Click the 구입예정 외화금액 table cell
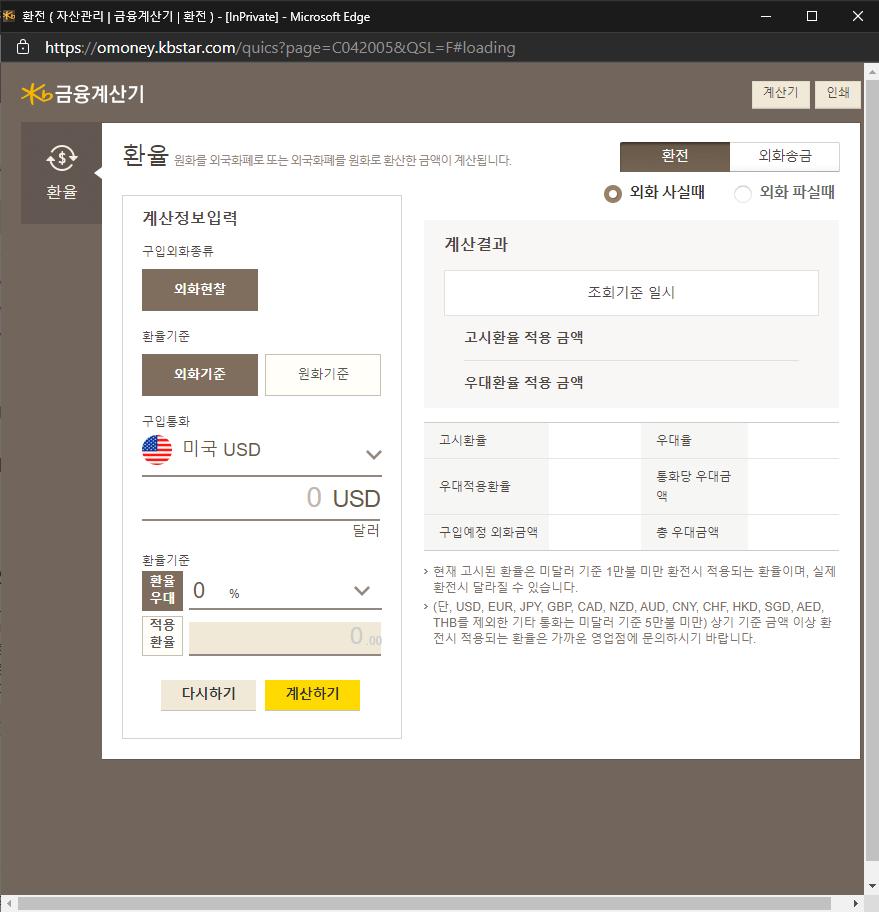 pyautogui.click(x=486, y=532)
